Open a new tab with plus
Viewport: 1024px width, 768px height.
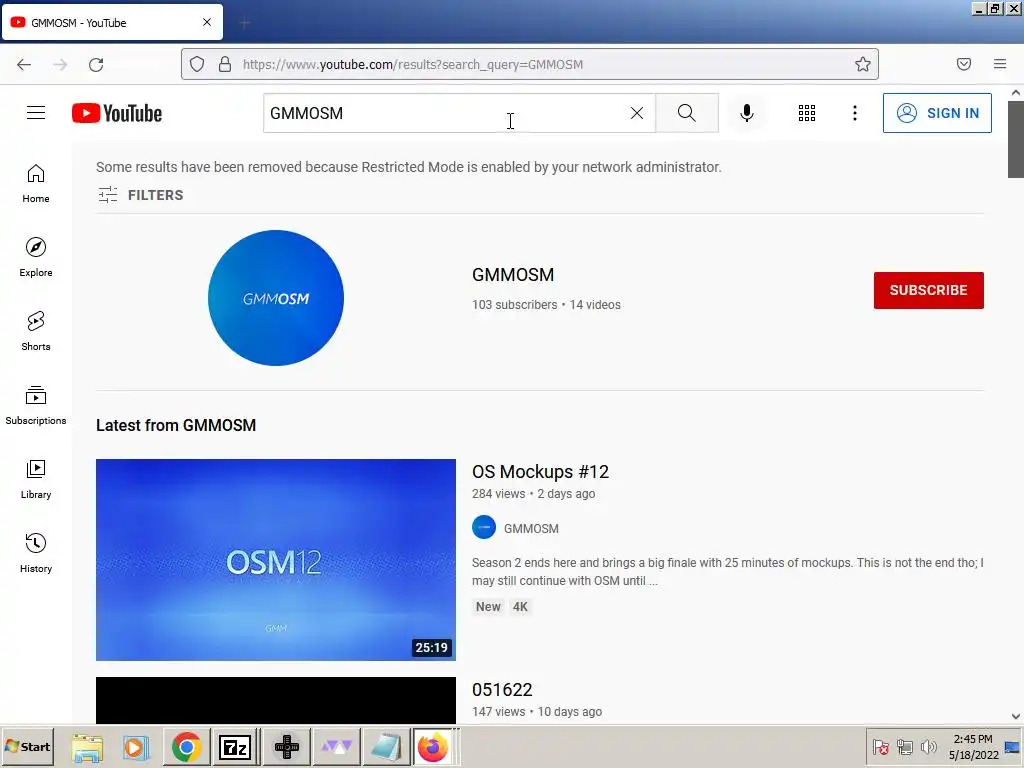[x=245, y=24]
